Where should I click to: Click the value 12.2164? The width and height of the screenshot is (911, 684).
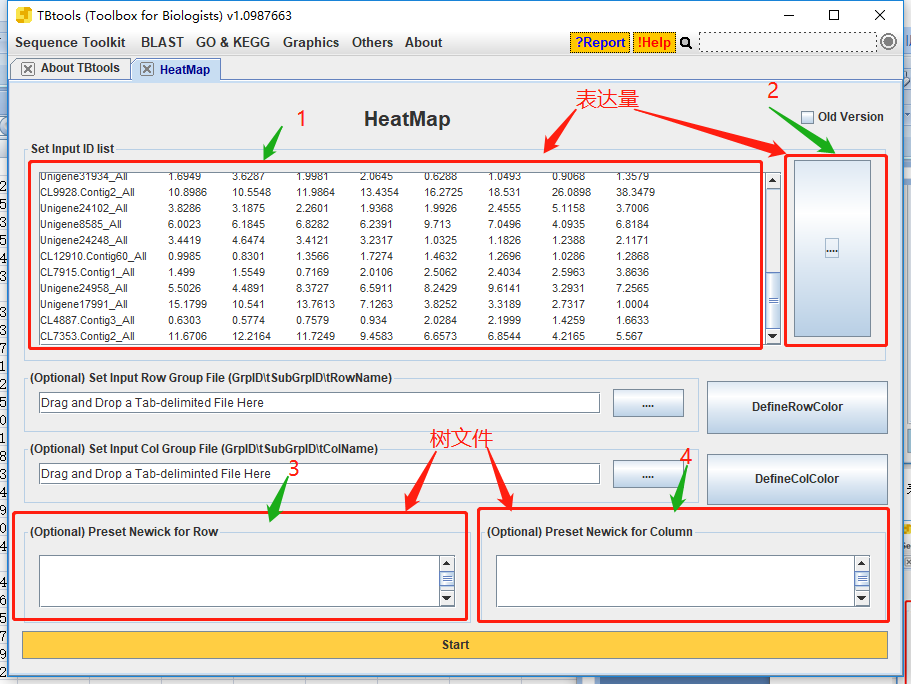tap(252, 336)
